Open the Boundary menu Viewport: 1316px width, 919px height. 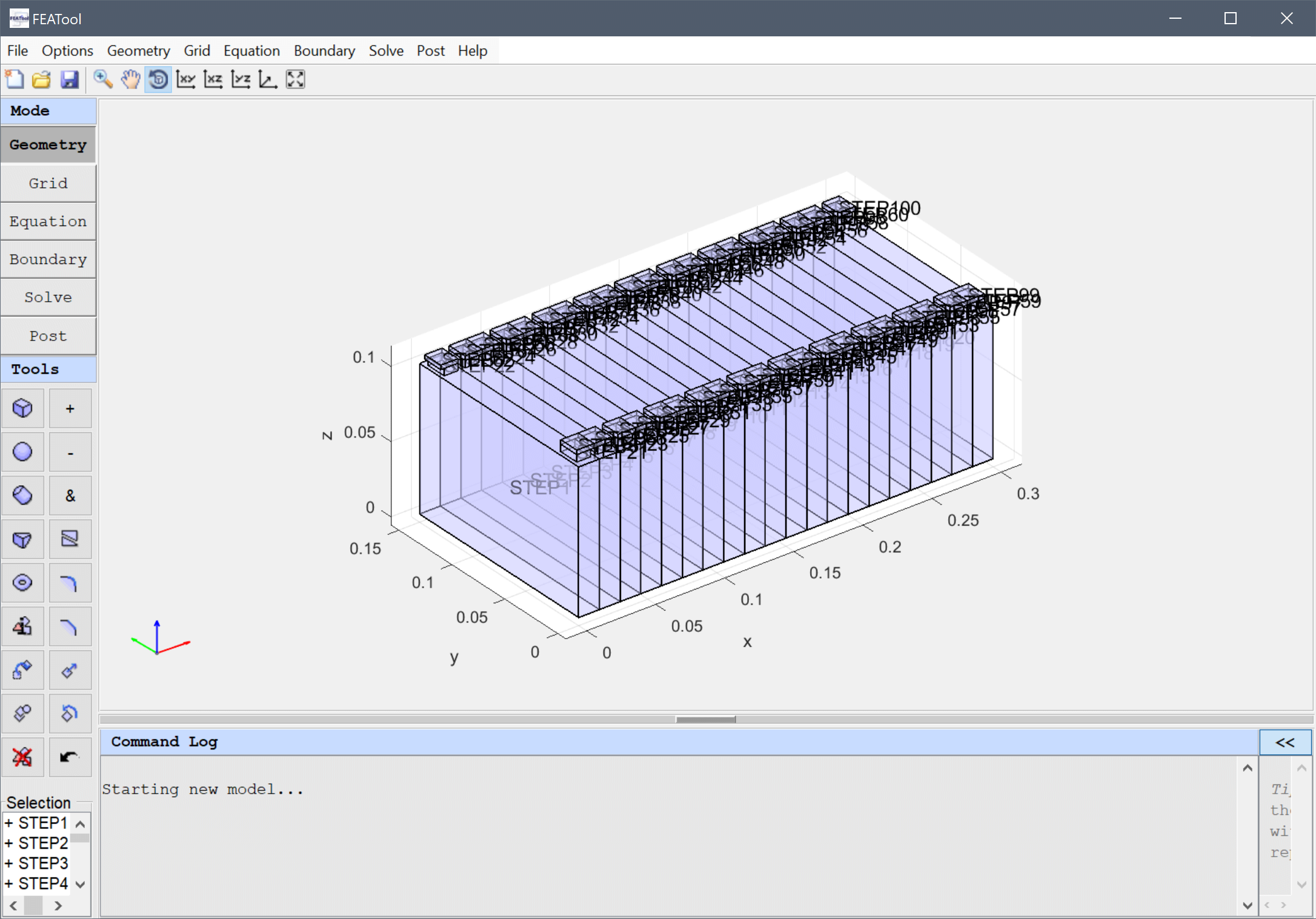pos(324,51)
